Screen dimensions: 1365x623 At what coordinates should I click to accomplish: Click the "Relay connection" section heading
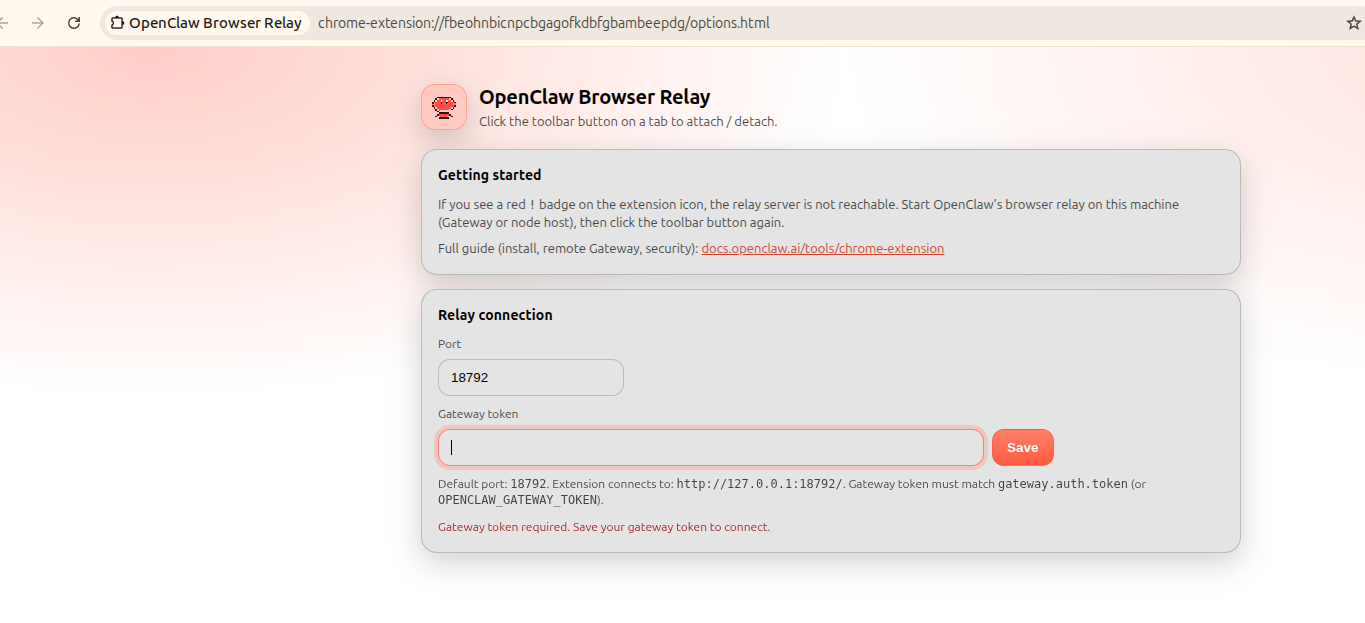pyautogui.click(x=495, y=315)
